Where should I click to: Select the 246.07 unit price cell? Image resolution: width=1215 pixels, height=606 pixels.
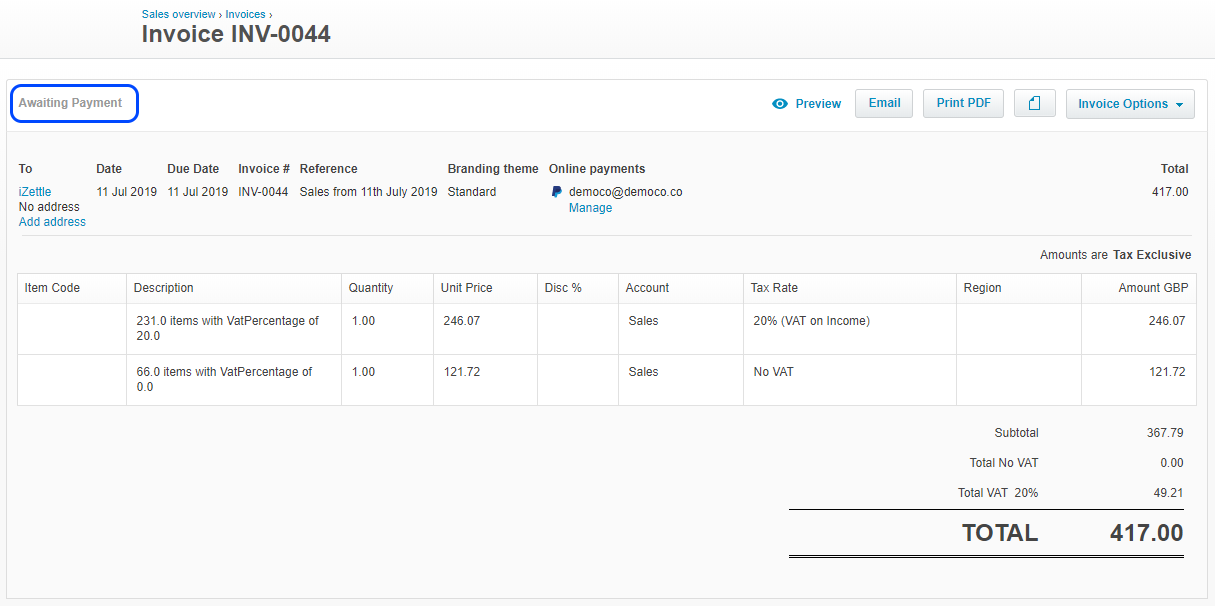462,321
